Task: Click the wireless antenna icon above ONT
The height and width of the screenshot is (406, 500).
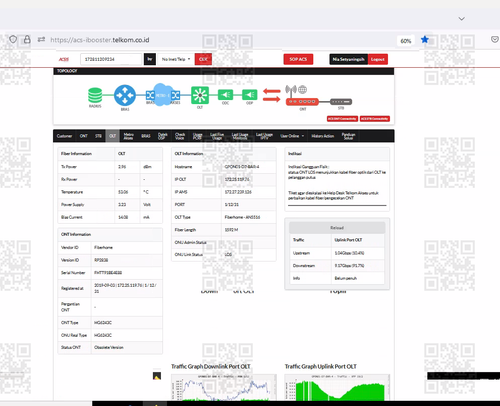Action: (x=291, y=90)
